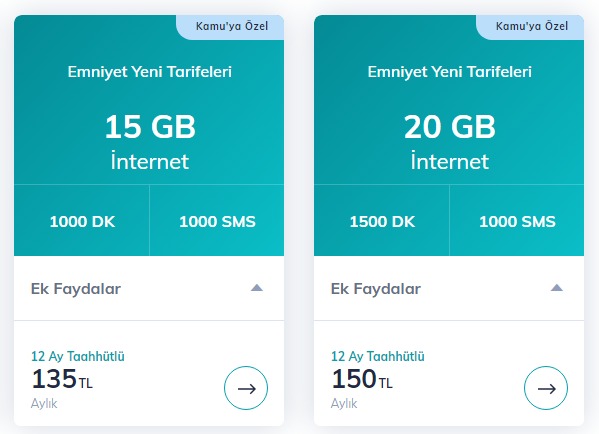599x434 pixels.
Task: Click the 135 TL monthly price
Action: click(x=62, y=379)
